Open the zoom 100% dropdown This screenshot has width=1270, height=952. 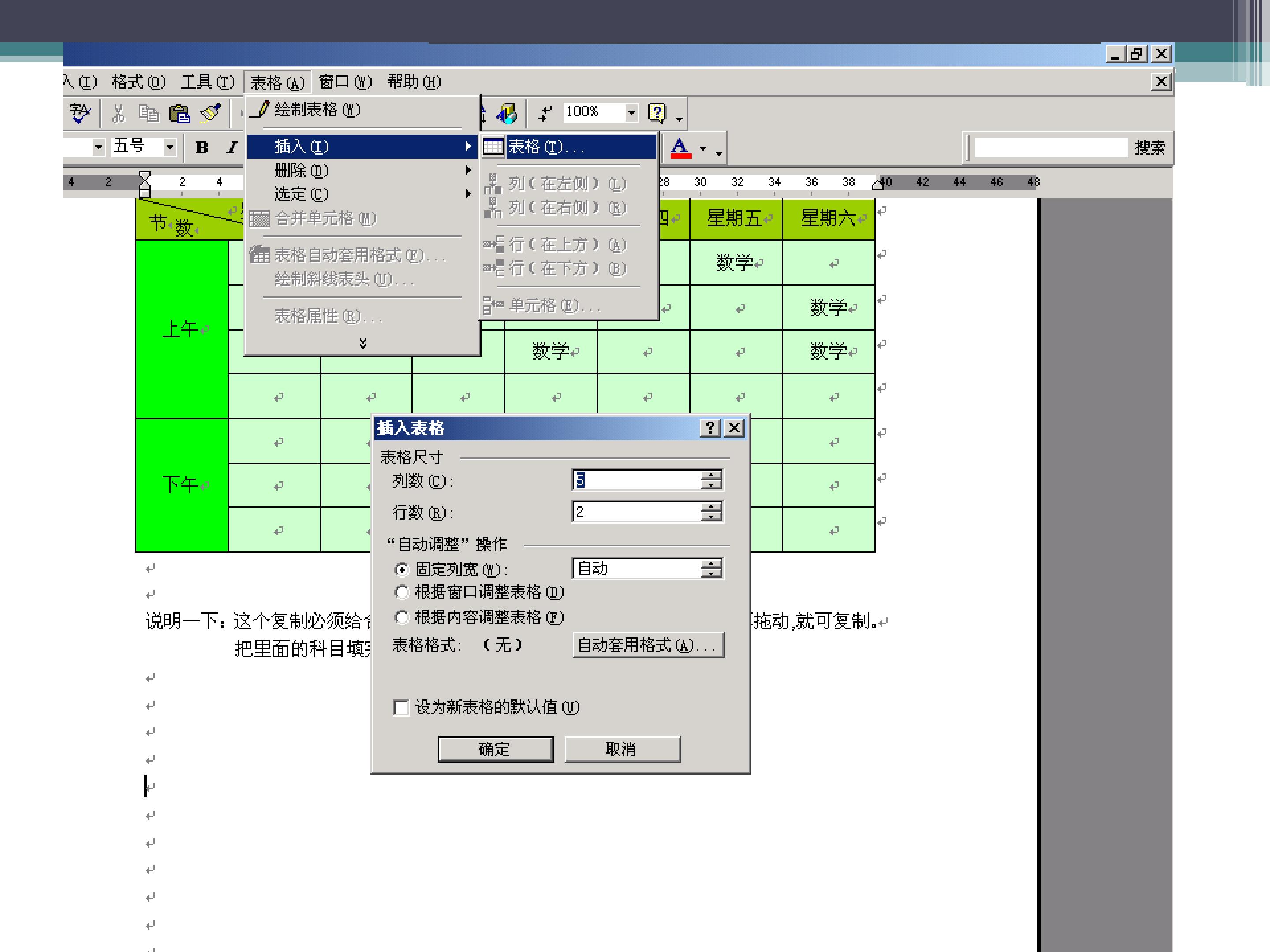click(631, 112)
